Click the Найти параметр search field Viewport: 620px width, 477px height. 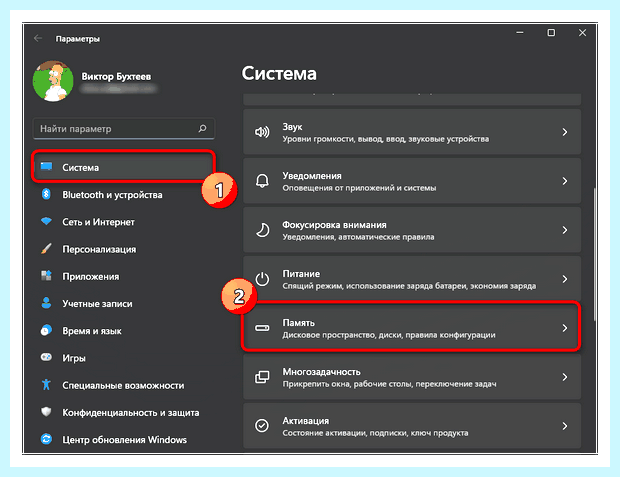click(x=123, y=129)
